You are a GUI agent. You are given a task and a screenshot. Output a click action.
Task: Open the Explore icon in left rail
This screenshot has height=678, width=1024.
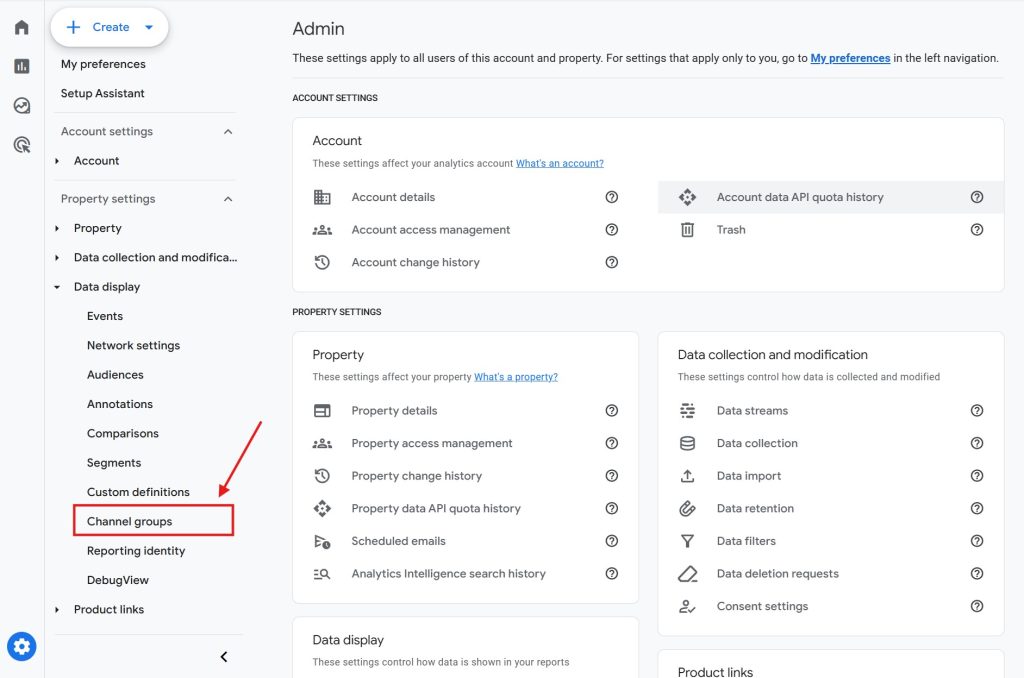point(22,105)
